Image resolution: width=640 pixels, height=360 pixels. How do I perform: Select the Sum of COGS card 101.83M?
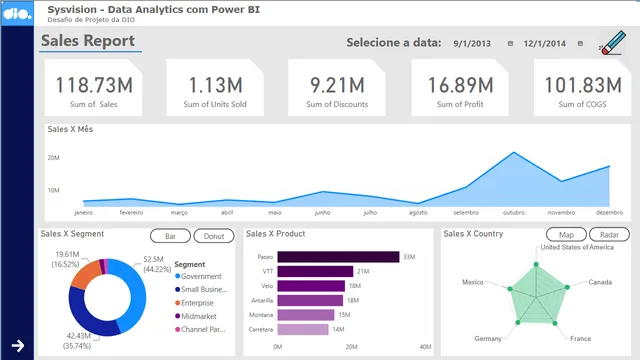(x=582, y=87)
